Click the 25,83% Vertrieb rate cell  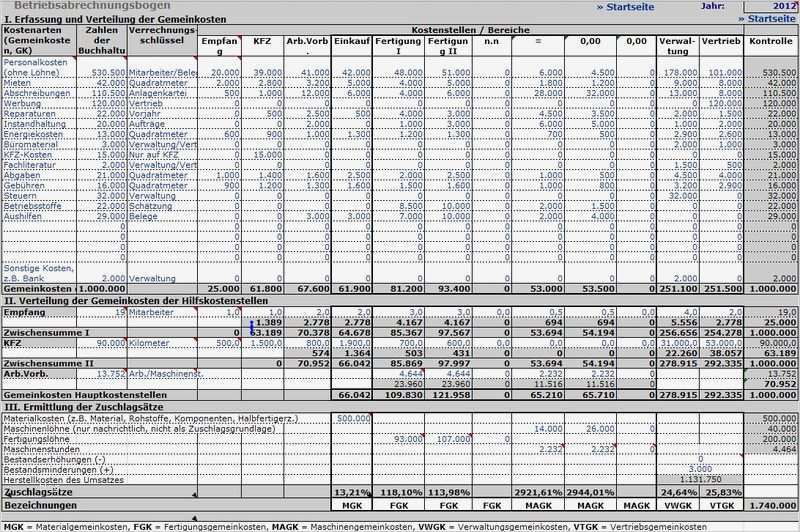(x=721, y=493)
